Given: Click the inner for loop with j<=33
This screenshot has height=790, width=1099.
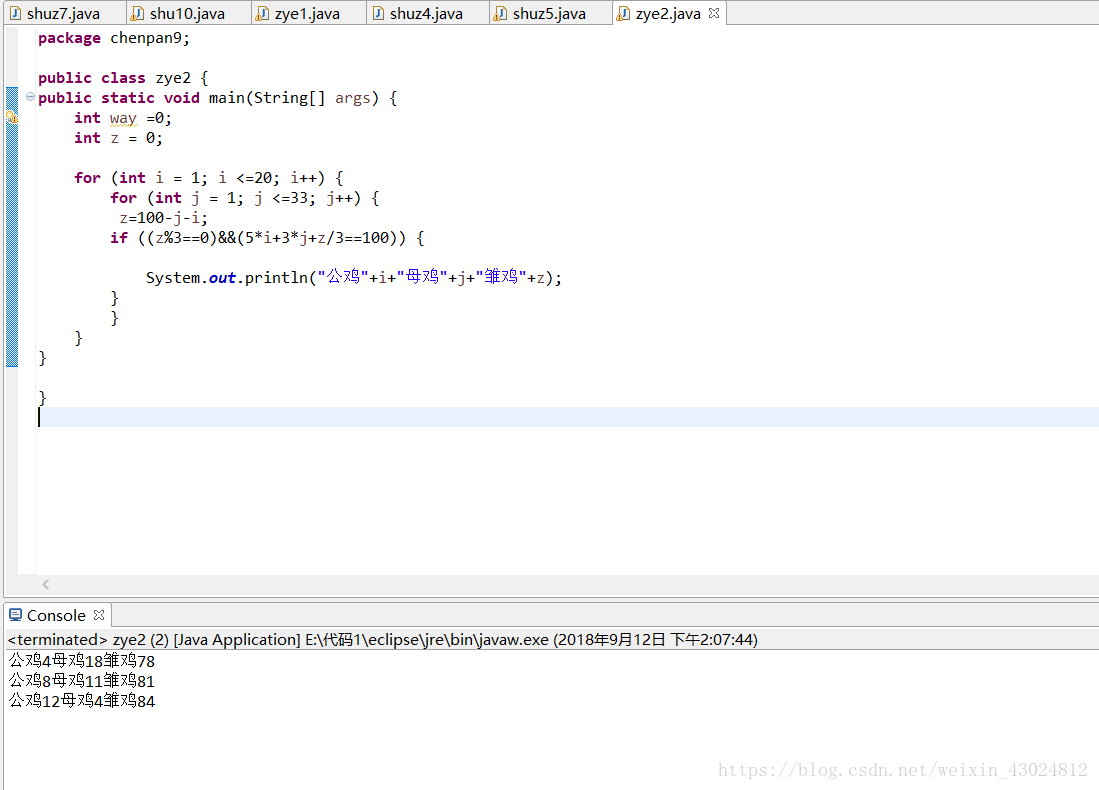Looking at the screenshot, I should pos(245,198).
